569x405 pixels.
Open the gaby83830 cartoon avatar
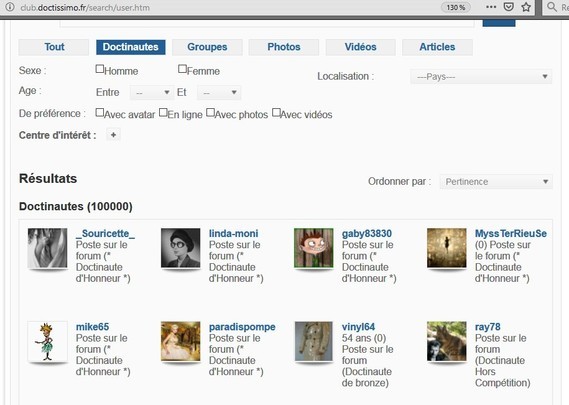point(314,248)
